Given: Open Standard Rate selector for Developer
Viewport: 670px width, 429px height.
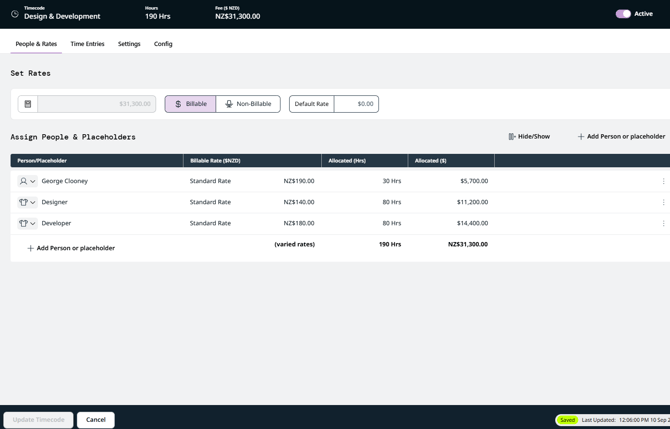Looking at the screenshot, I should 210,223.
